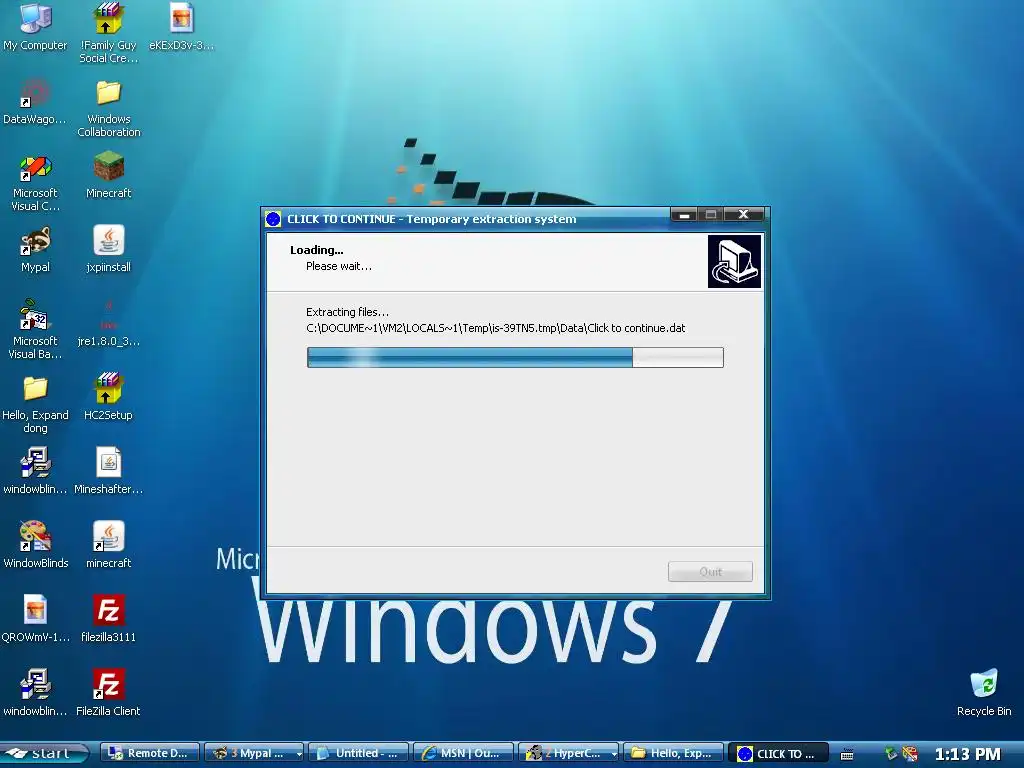Image resolution: width=1024 pixels, height=768 pixels.
Task: Select the eKExD3v-3... image file icon
Action: pyautogui.click(x=182, y=18)
